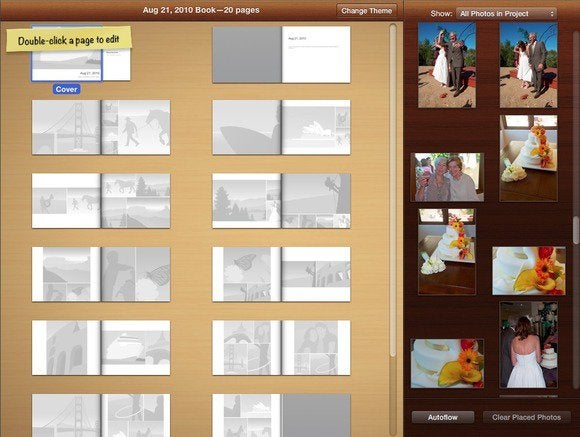Click the book layout vertical scrollbar
The height and width of the screenshot is (437, 580).
pos(393,191)
